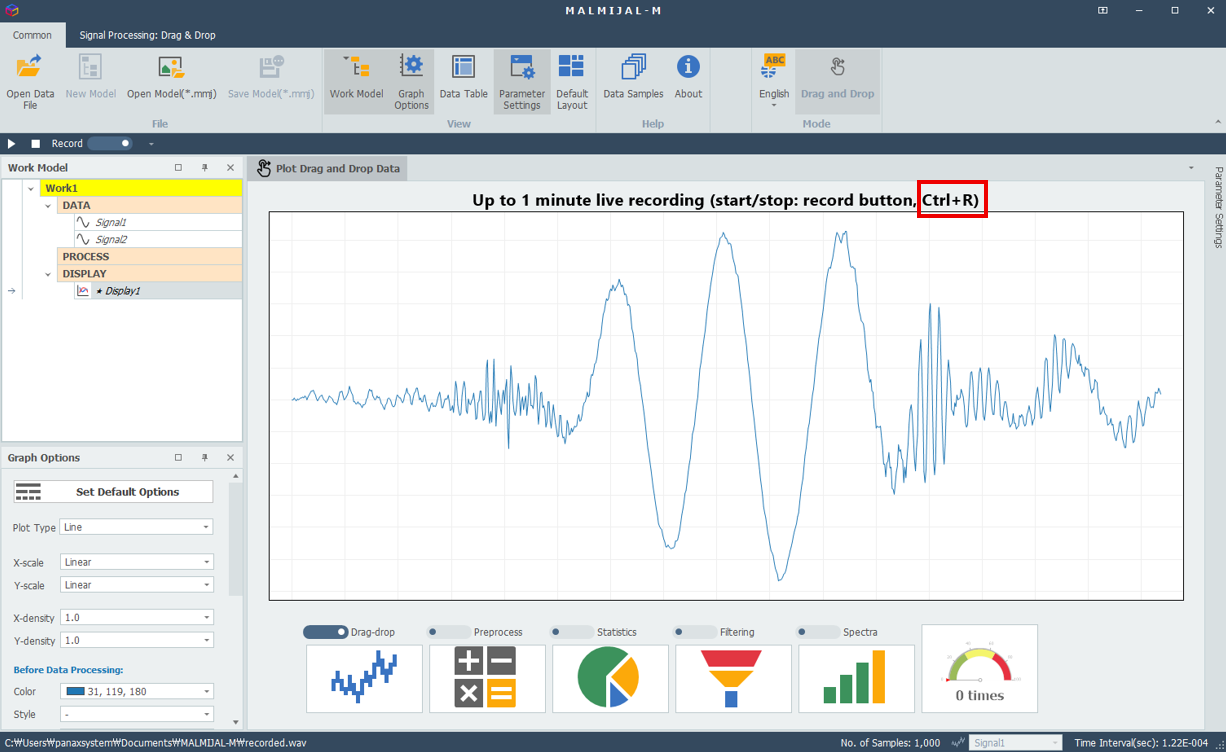Open Data File from the ribbon

tap(30, 81)
